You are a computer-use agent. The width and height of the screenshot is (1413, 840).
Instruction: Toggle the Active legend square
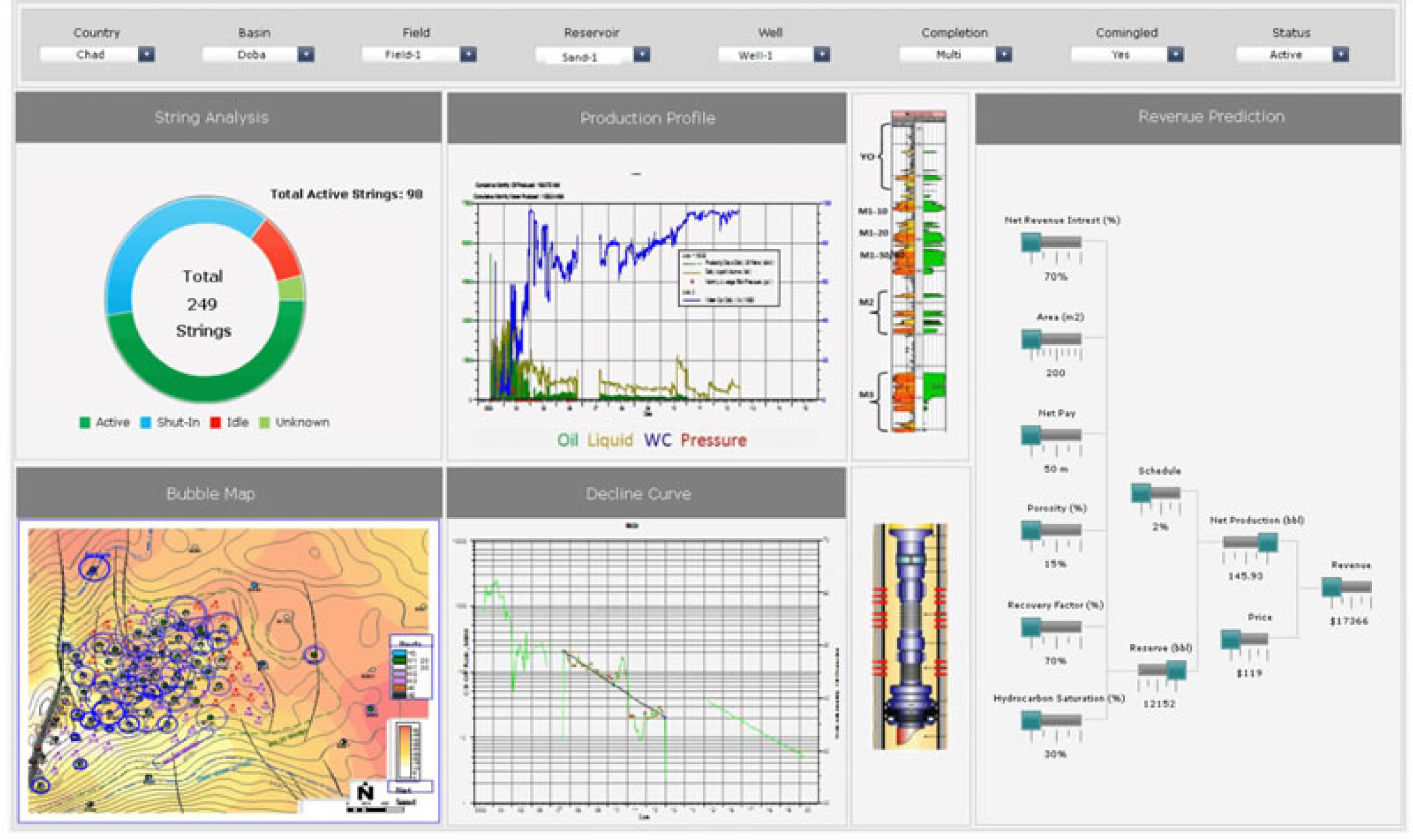(85, 422)
